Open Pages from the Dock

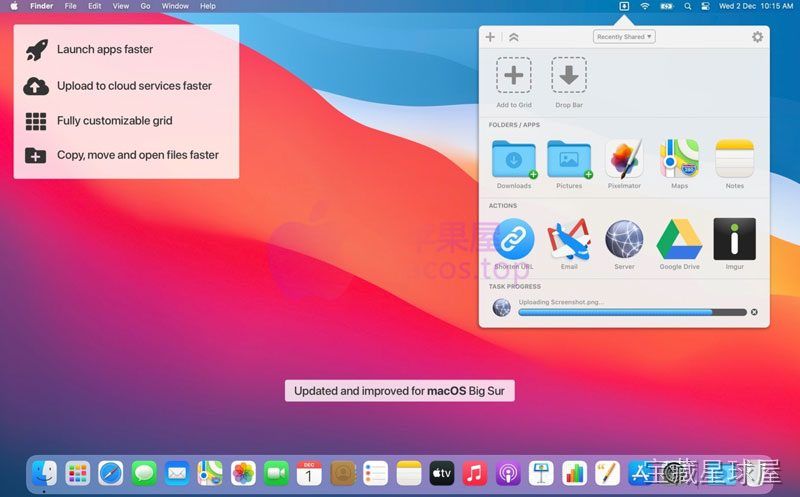tap(608, 473)
